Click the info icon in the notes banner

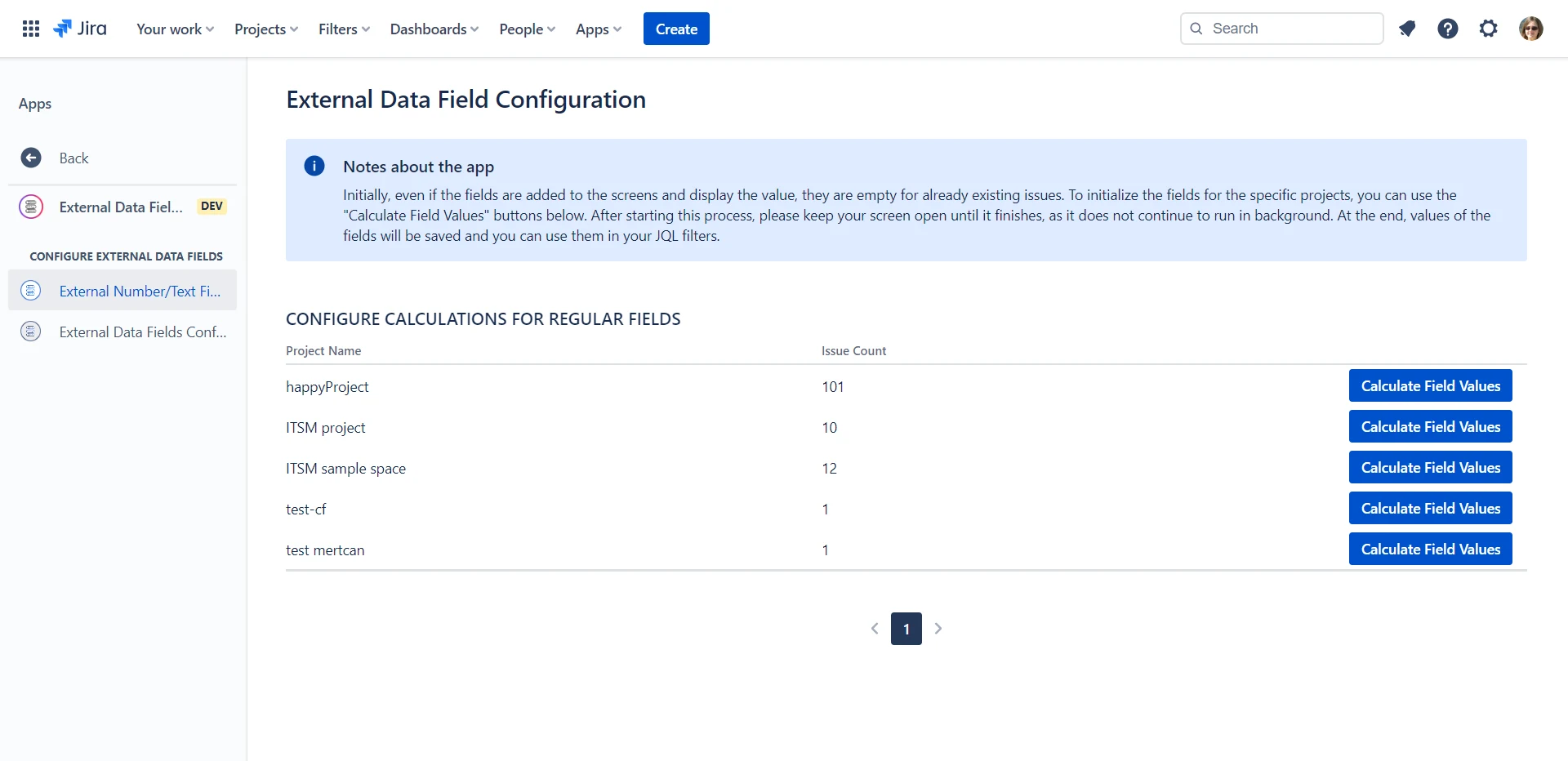[314, 166]
